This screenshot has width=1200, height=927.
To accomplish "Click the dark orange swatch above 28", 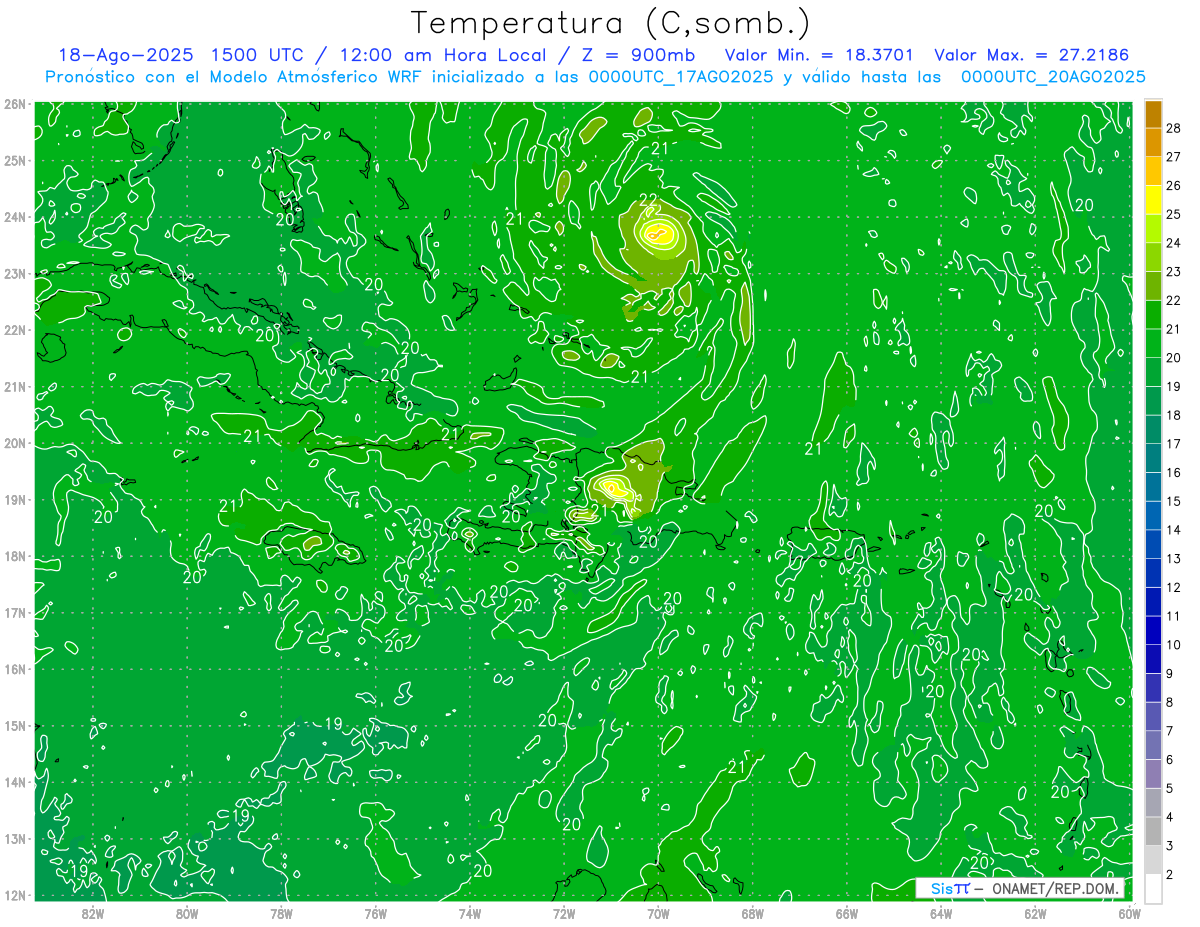I will tap(1153, 114).
